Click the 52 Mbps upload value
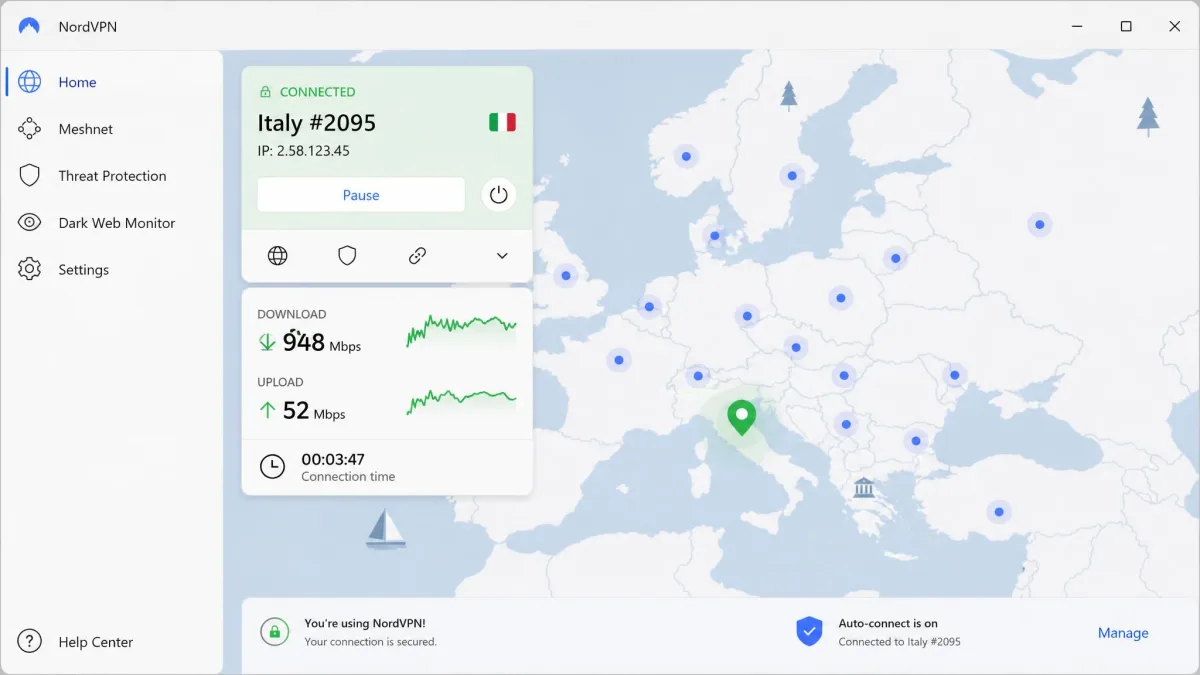This screenshot has height=675, width=1200. tap(313, 410)
